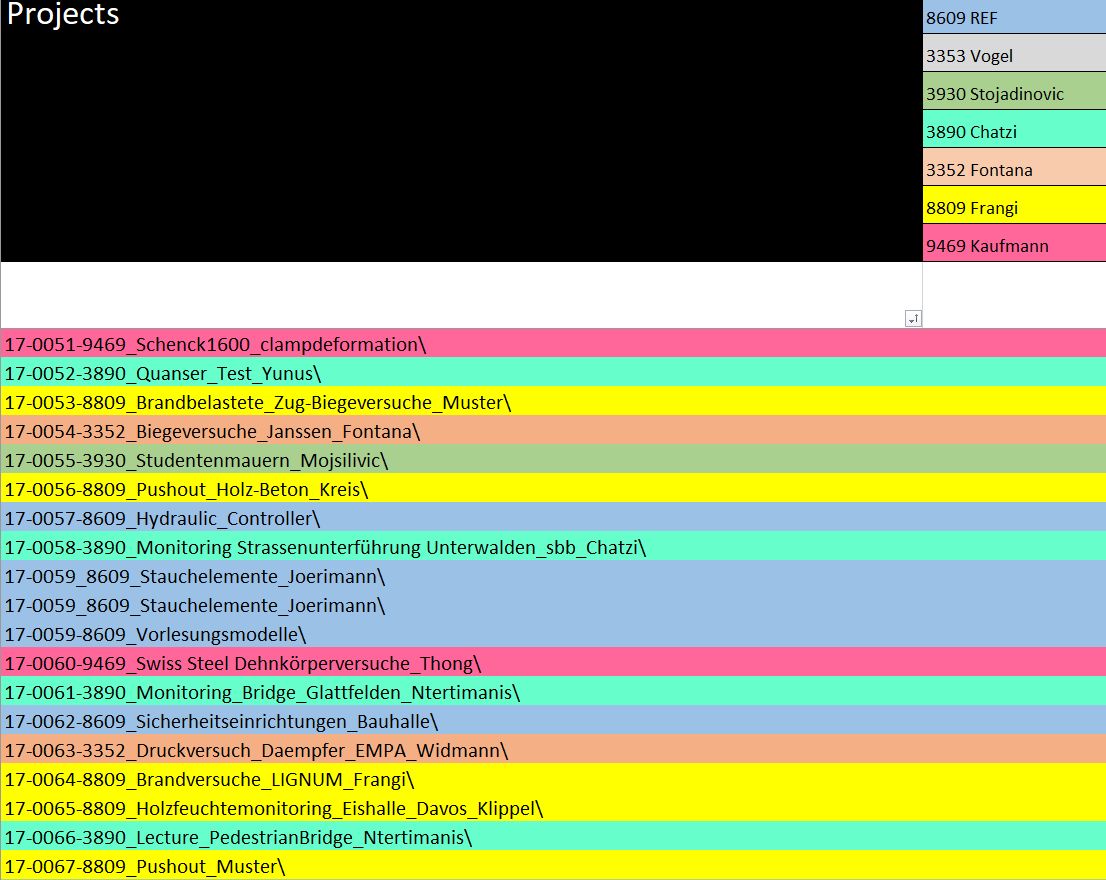Select the Projects header cell
Screen dimensions: 1106x880
coord(461,130)
